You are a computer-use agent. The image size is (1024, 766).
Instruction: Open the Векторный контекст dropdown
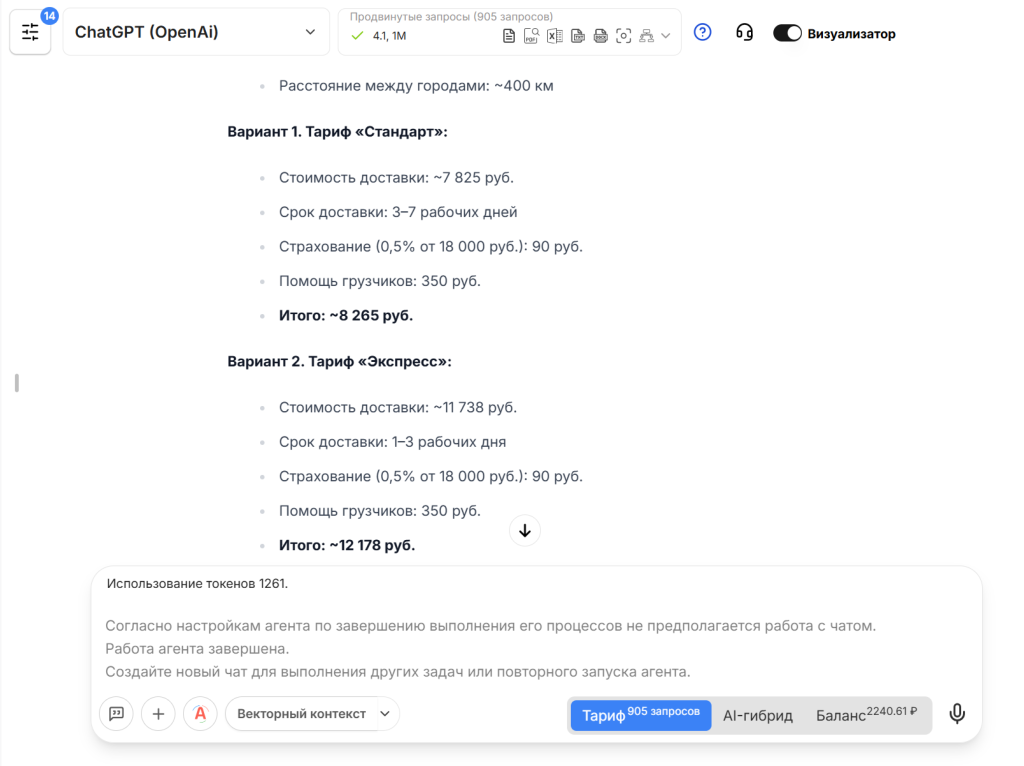(x=312, y=714)
